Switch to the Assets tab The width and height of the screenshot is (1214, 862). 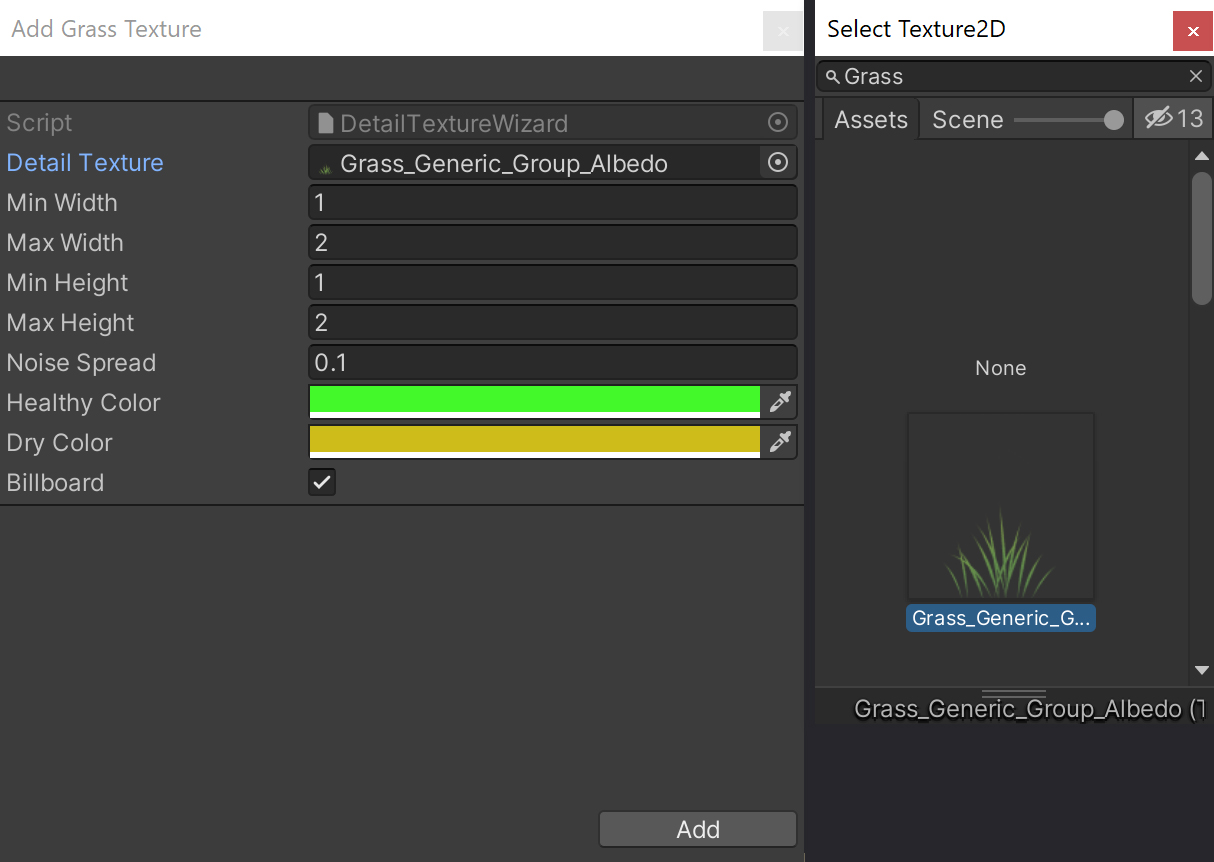[x=869, y=118]
